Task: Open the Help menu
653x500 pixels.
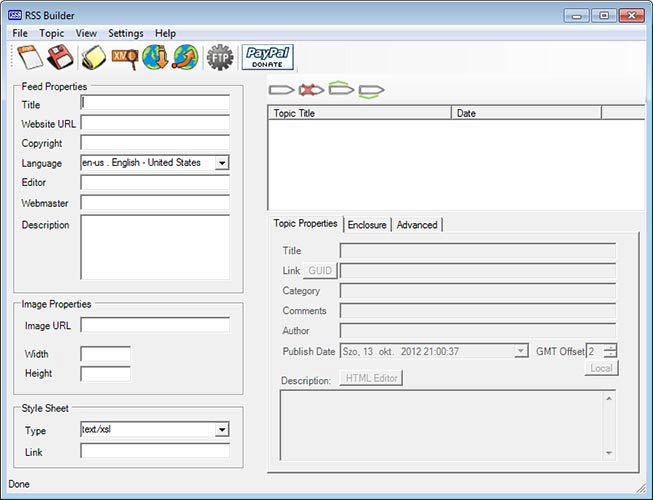Action: 165,33
